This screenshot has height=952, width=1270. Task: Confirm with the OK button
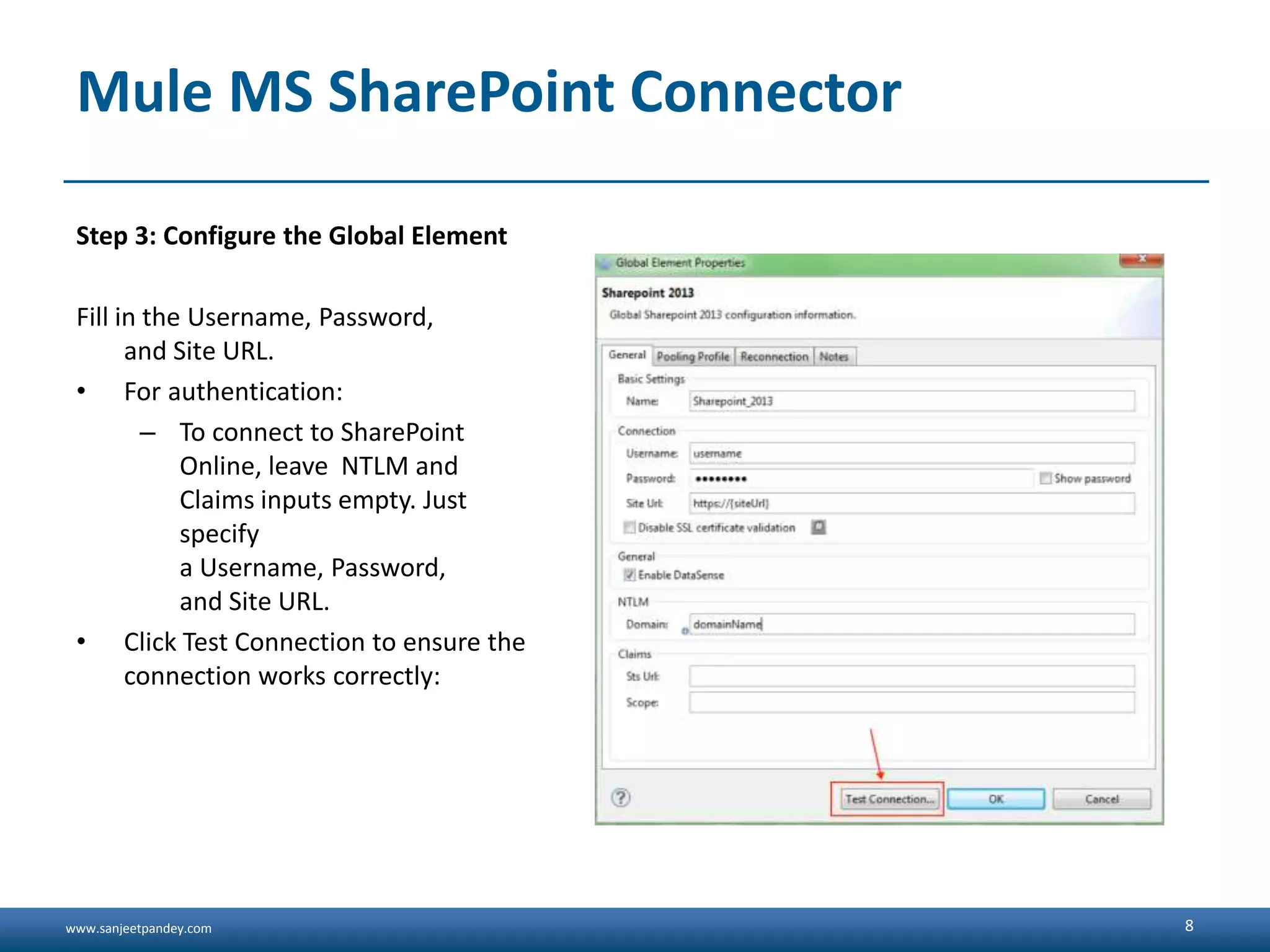pyautogui.click(x=996, y=799)
